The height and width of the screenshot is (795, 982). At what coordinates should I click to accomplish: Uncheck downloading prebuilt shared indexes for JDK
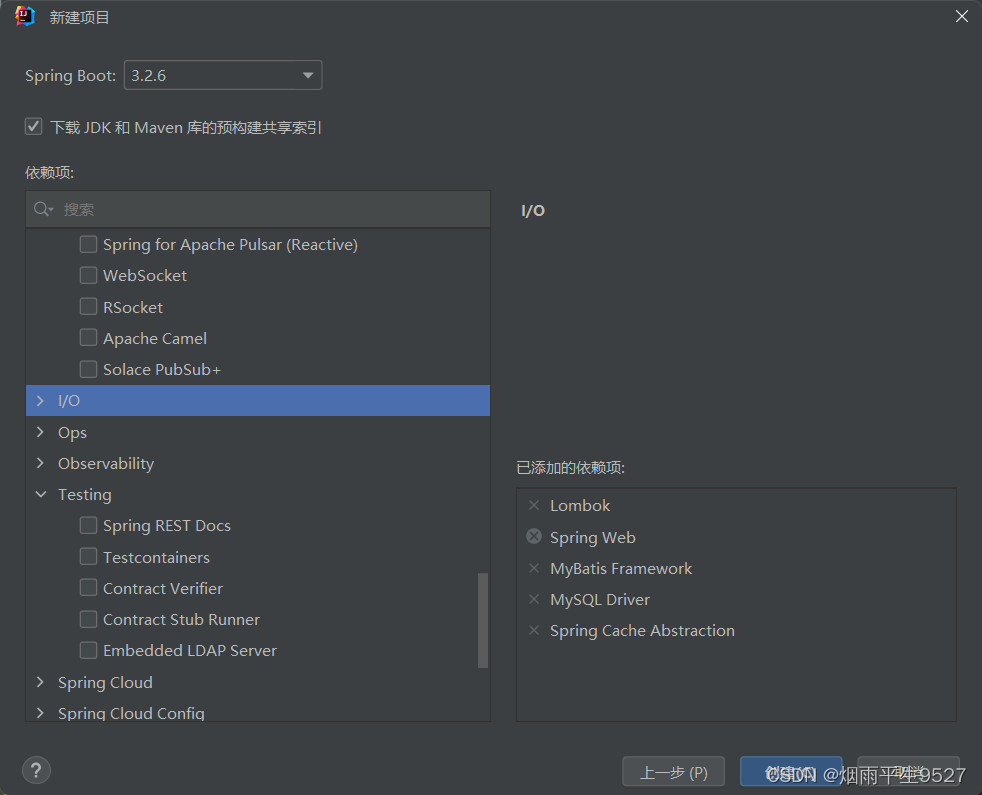[33, 127]
